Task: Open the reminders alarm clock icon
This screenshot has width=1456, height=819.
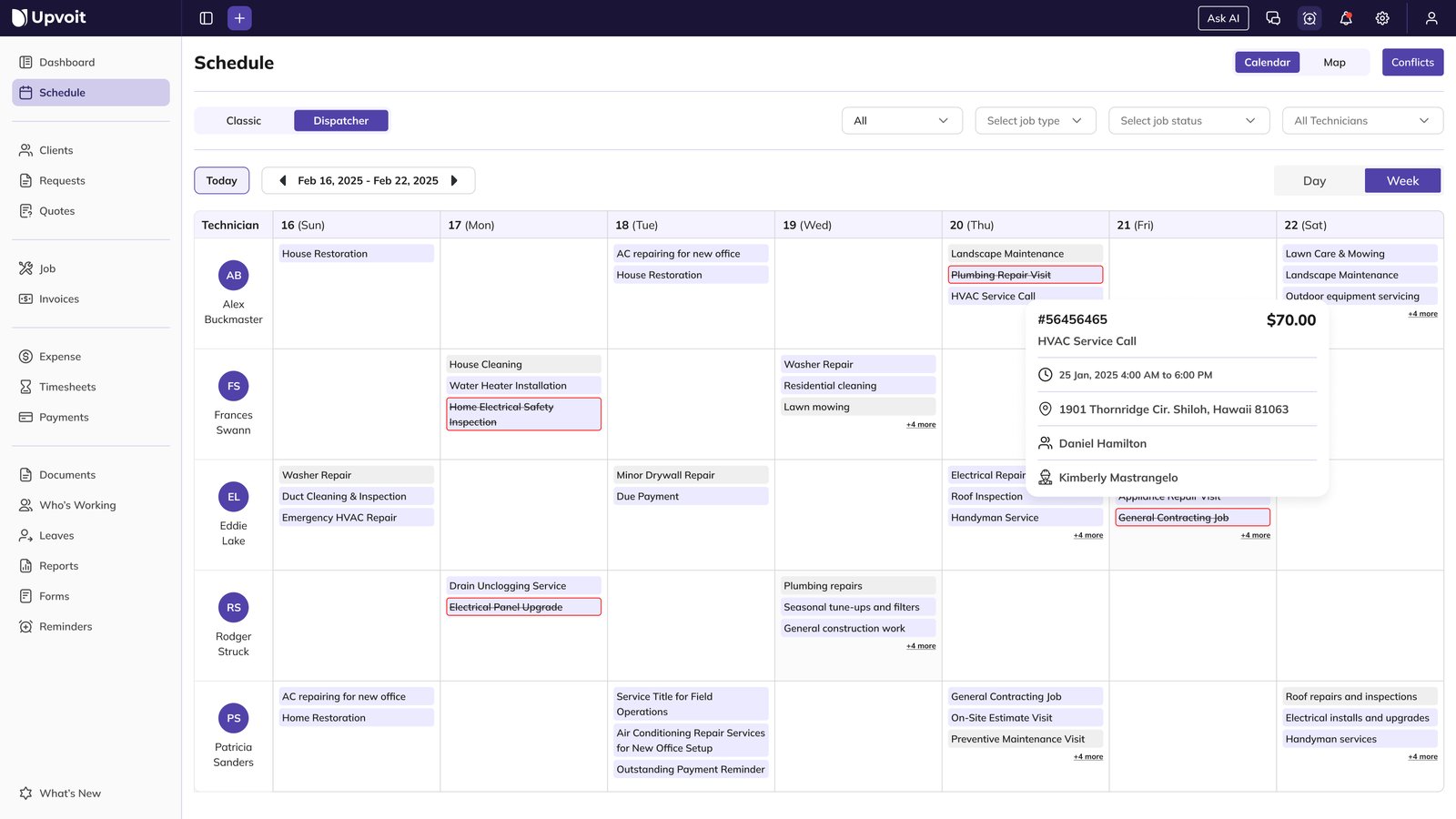Action: tap(1309, 17)
